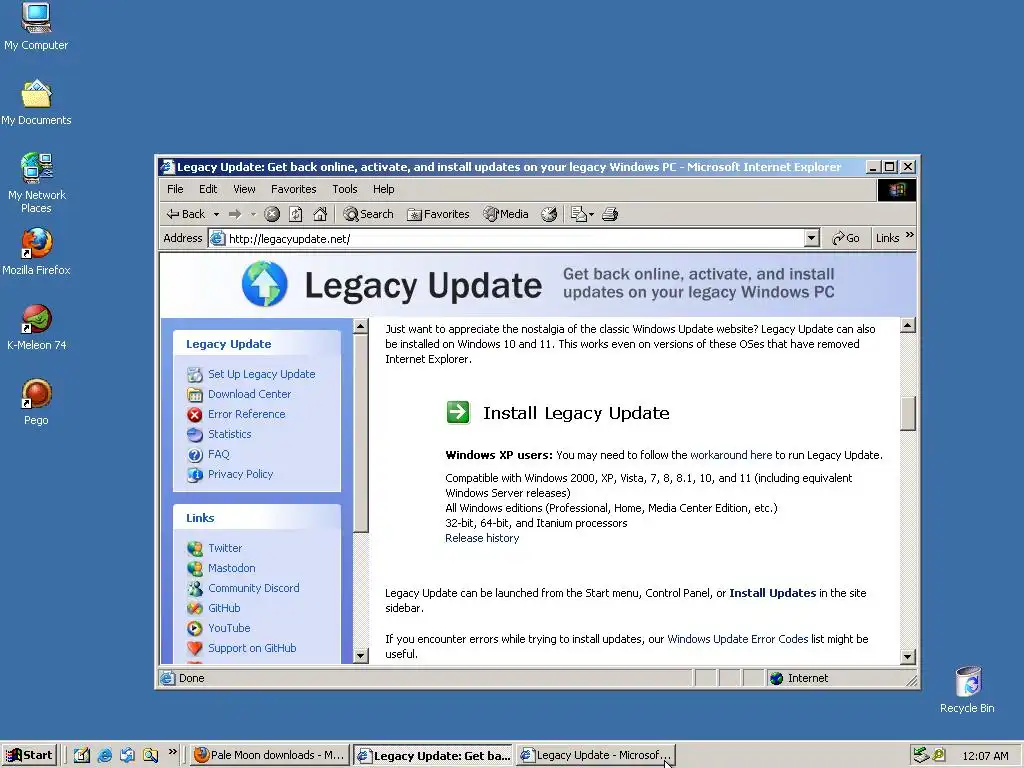Screen dimensions: 1024x768
Task: Open the File menu
Action: (x=175, y=189)
